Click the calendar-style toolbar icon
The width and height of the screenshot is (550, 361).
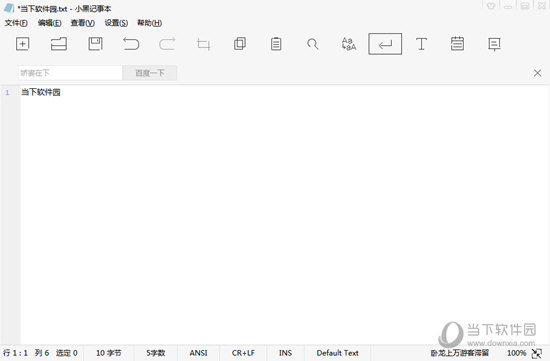coord(457,44)
